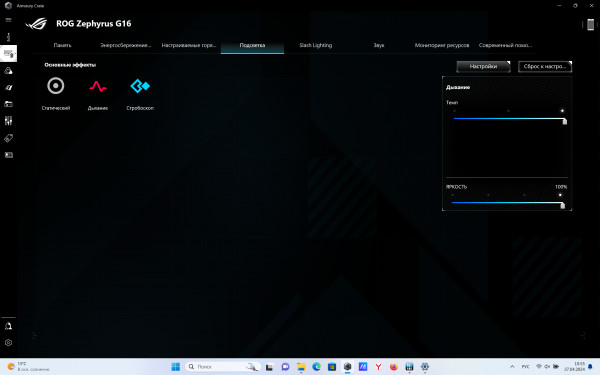This screenshot has width=600, height=375.
Task: Open Yandex browser from the taskbar
Action: [378, 367]
